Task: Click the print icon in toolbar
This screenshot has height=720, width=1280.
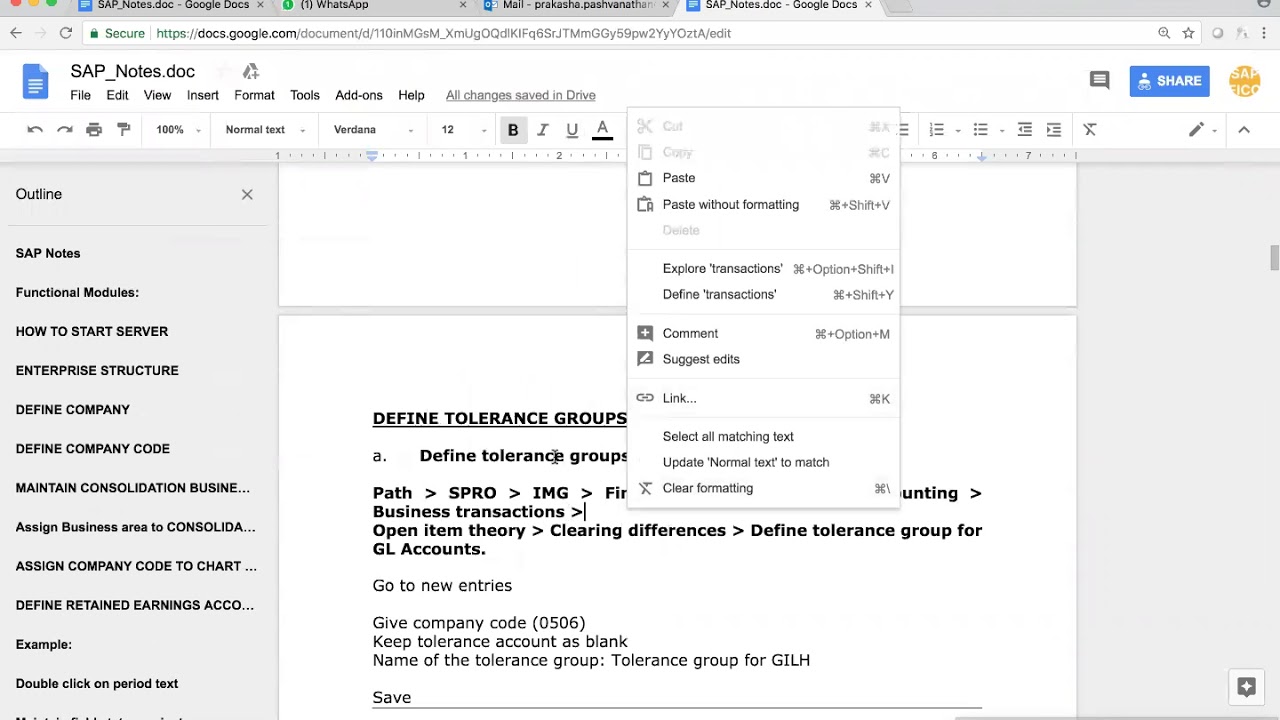Action: tap(94, 130)
